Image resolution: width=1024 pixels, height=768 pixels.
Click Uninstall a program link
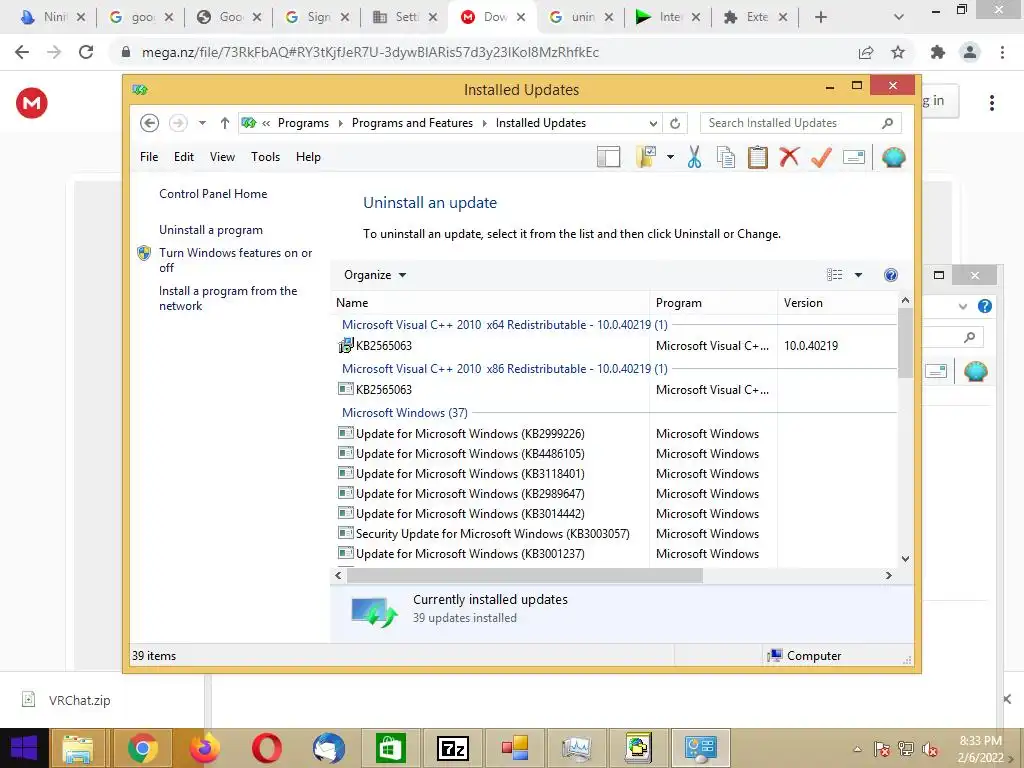tap(211, 230)
